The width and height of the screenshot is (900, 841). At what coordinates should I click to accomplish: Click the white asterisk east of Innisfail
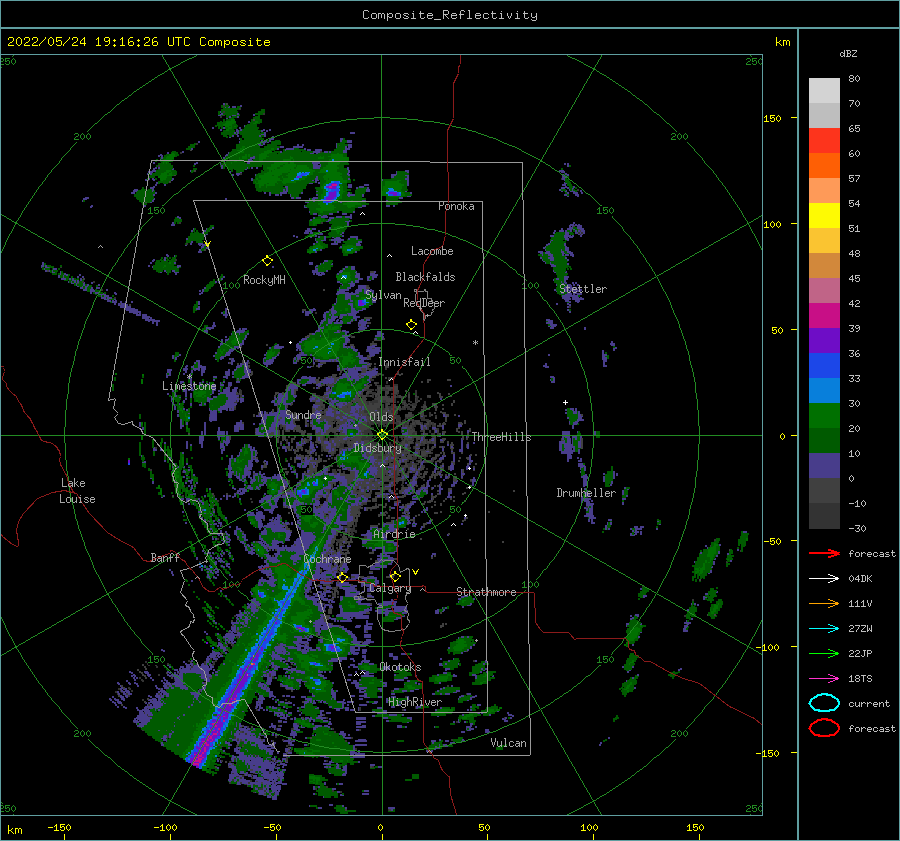pos(475,343)
